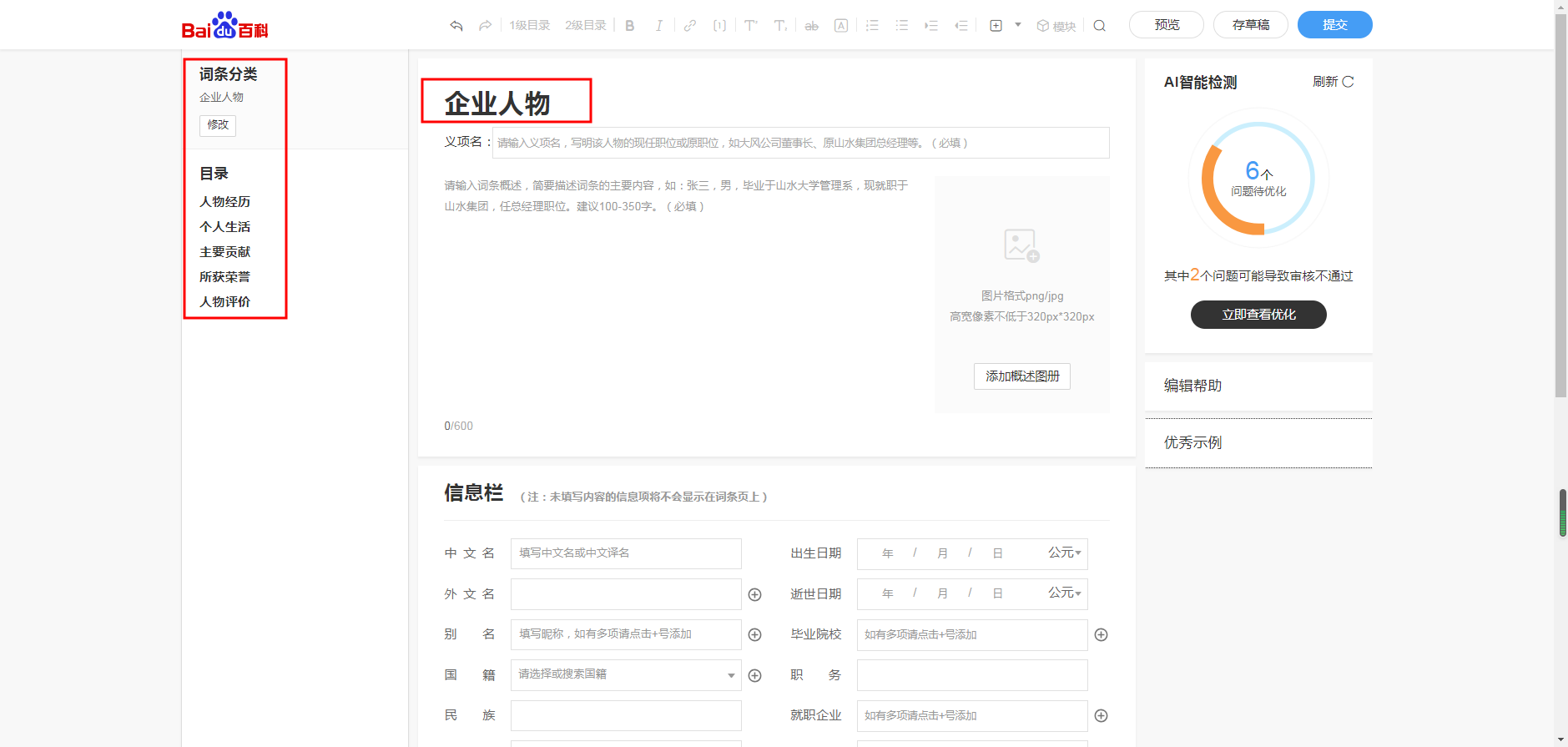The width and height of the screenshot is (1568, 747).
Task: Click 立即查看优化 button
Action: tap(1258, 315)
